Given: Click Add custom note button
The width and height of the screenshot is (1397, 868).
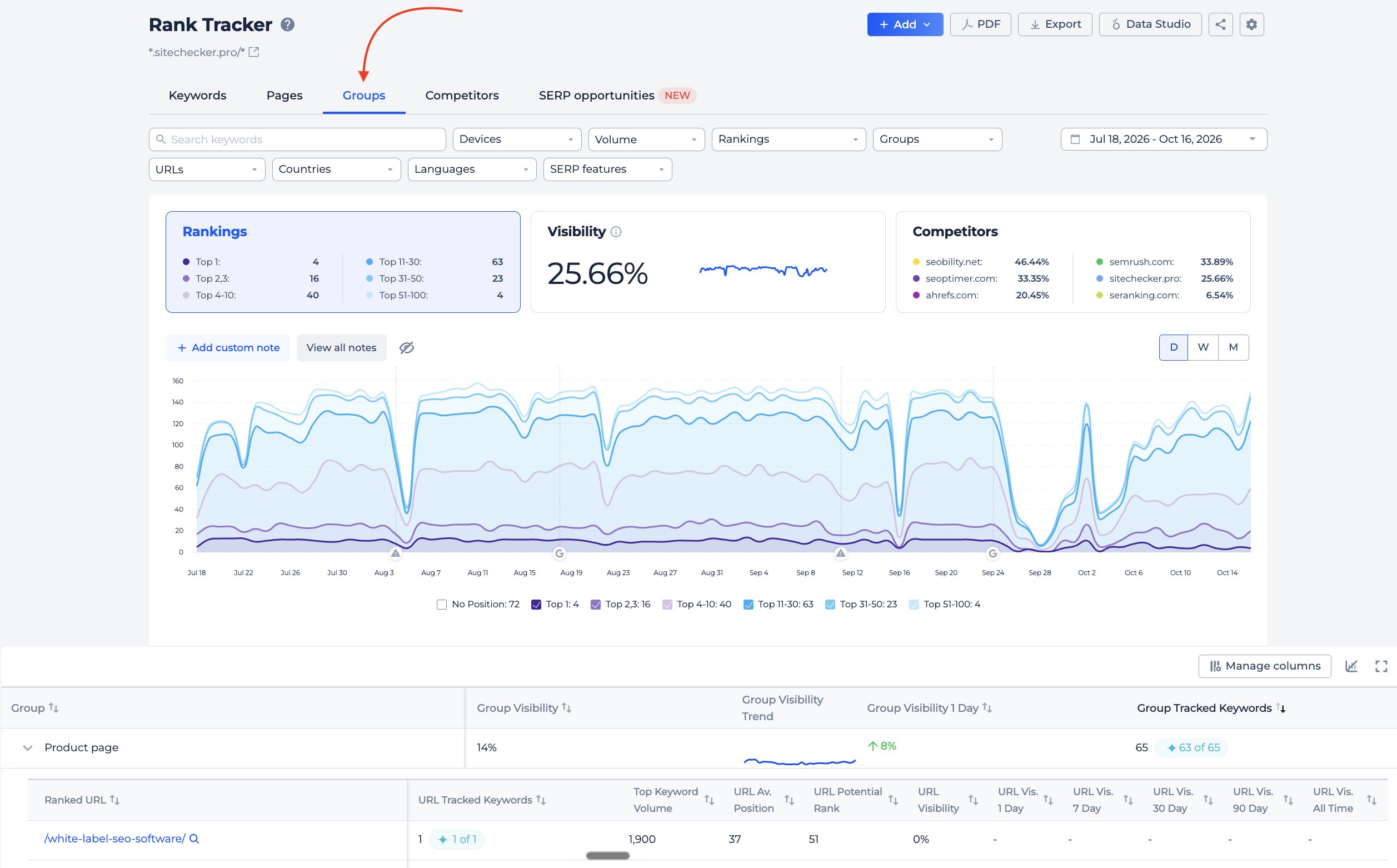Looking at the screenshot, I should tap(228, 348).
